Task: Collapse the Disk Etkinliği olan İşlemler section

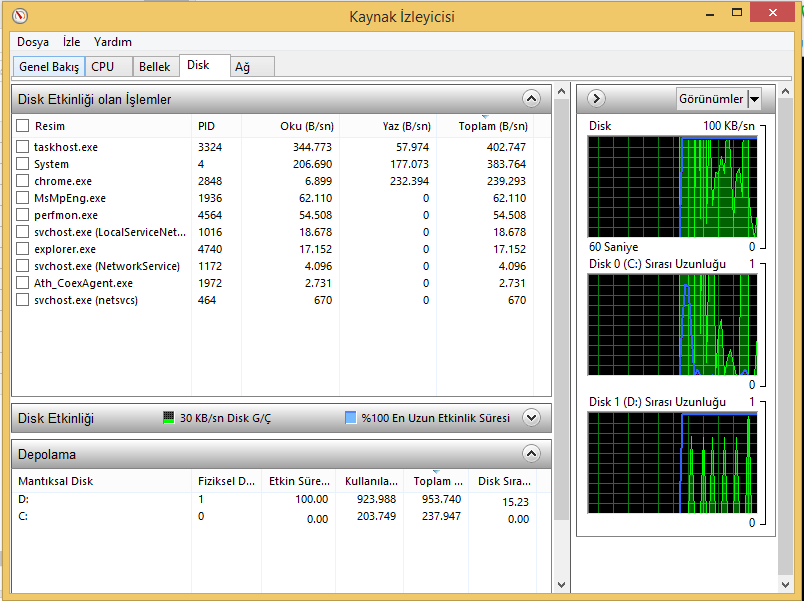Action: tap(531, 98)
